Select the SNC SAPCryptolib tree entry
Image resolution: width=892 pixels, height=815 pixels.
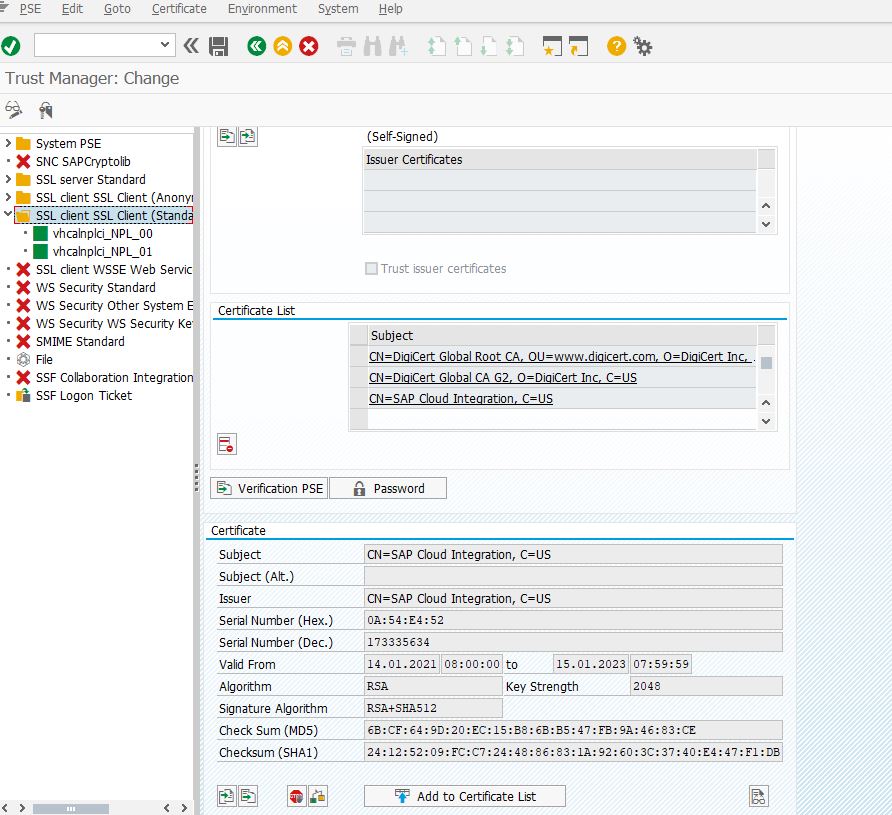83,162
